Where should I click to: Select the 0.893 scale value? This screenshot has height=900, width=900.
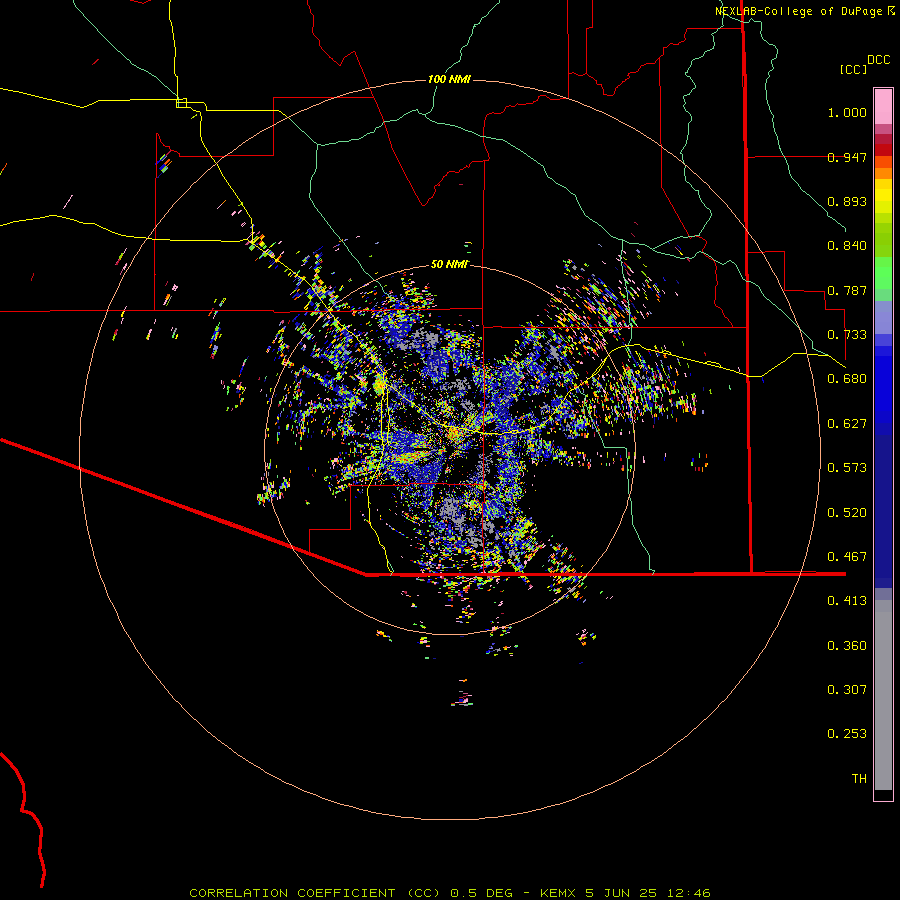tap(847, 201)
